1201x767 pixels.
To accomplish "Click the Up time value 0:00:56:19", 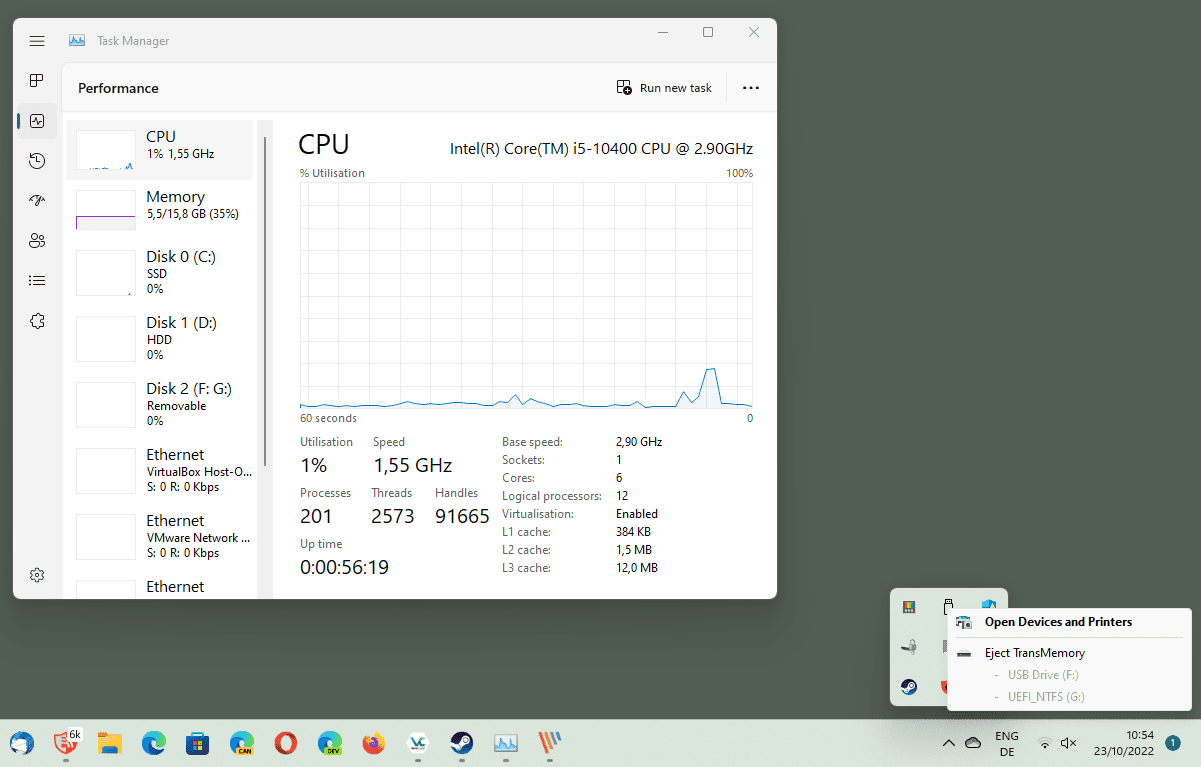I will 344,567.
